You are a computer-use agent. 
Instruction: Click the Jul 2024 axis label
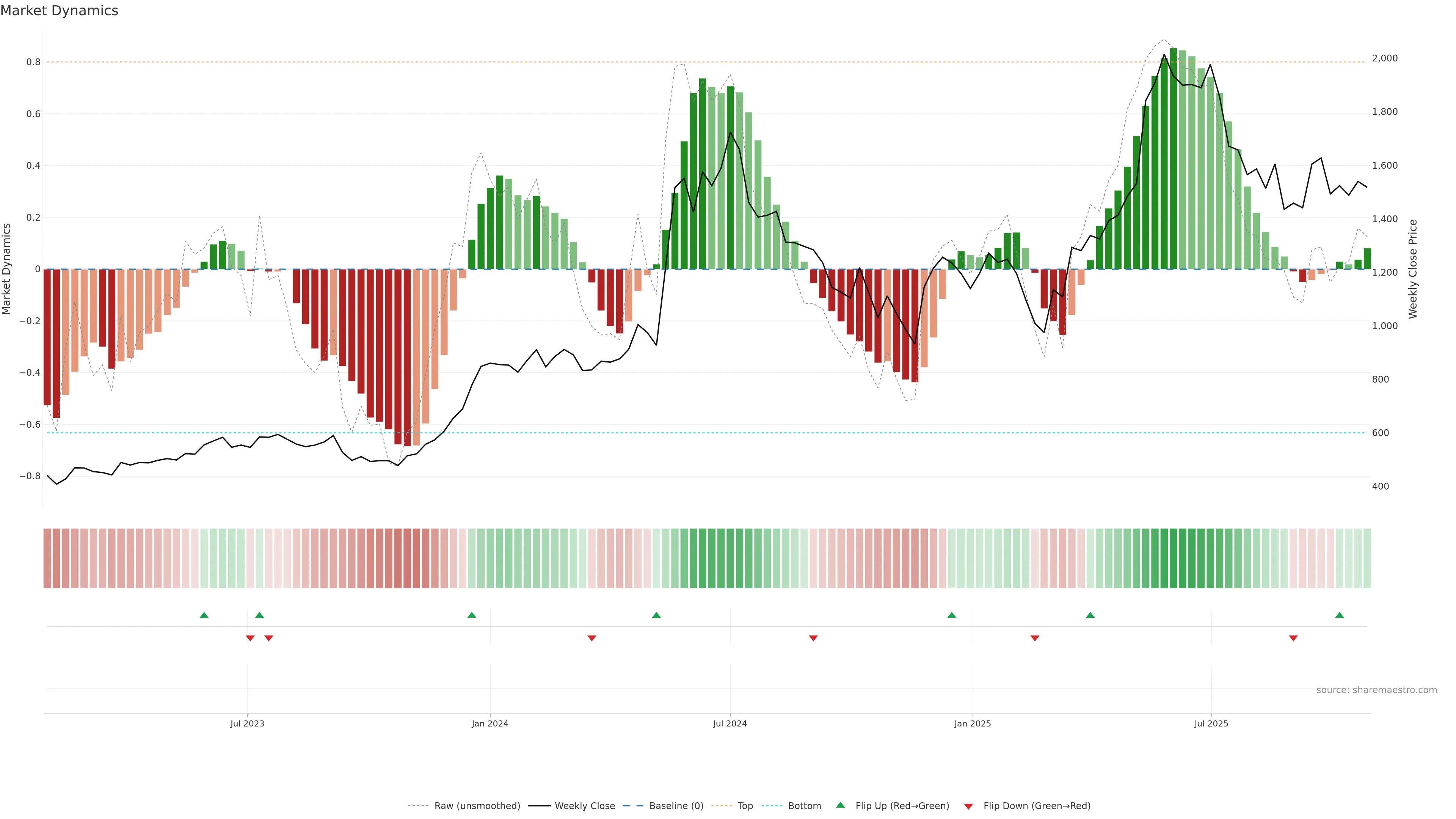[x=730, y=723]
